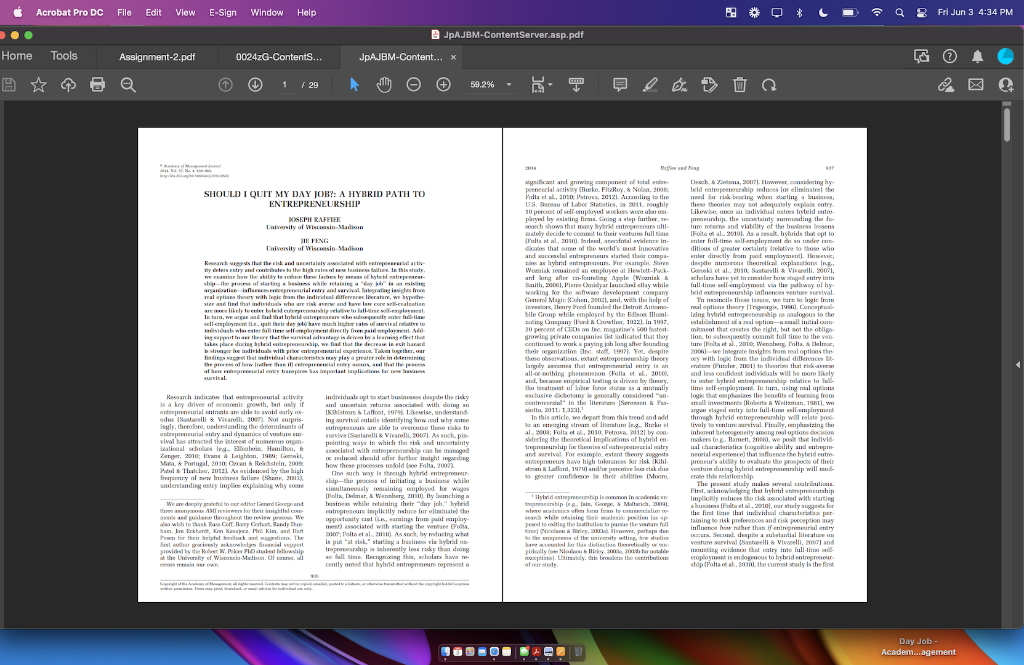Image resolution: width=1024 pixels, height=665 pixels.
Task: Click the vertical scrollbar thumb
Action: pos(1006,124)
